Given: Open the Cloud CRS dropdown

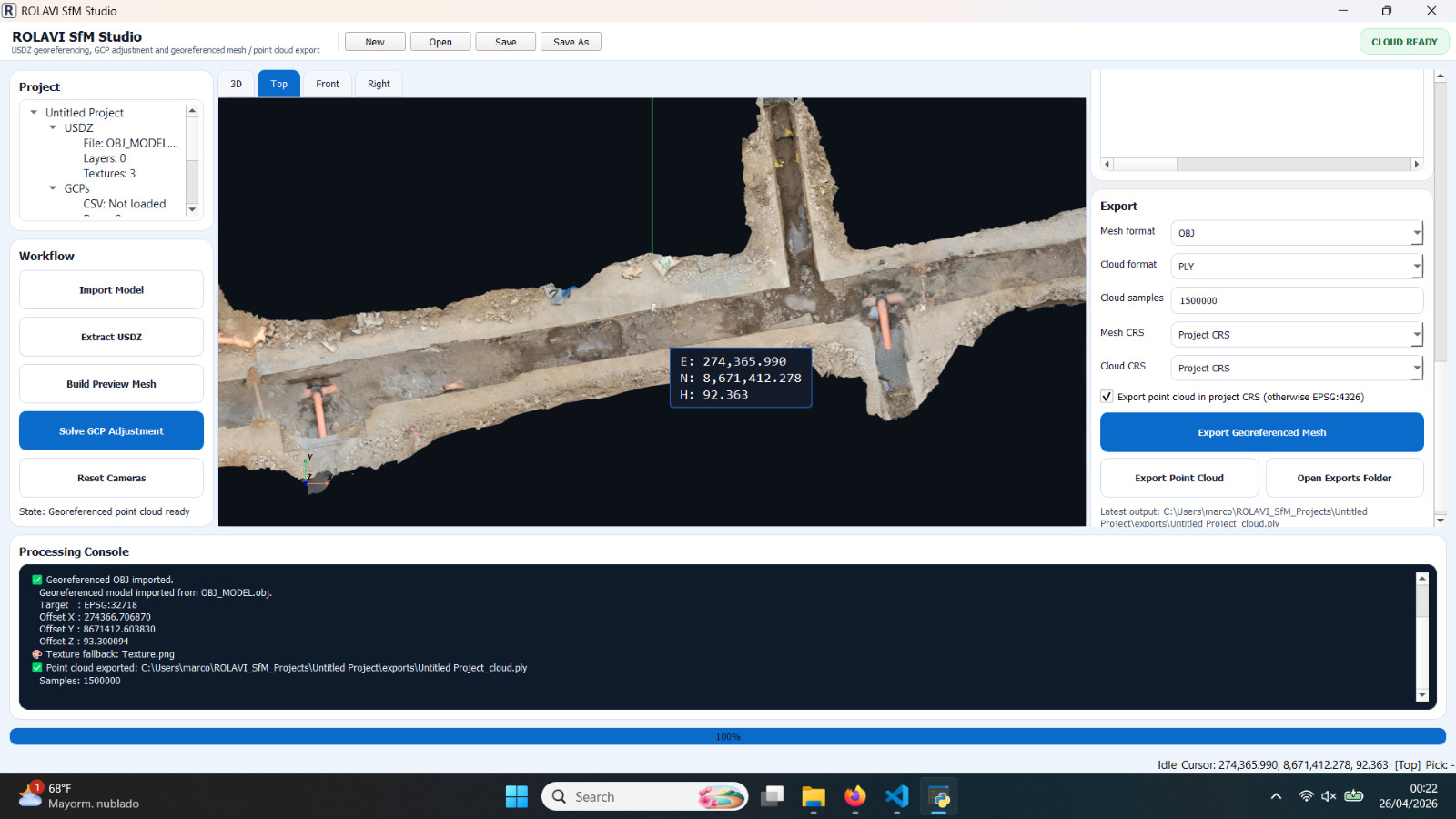Looking at the screenshot, I should coord(1297,369).
